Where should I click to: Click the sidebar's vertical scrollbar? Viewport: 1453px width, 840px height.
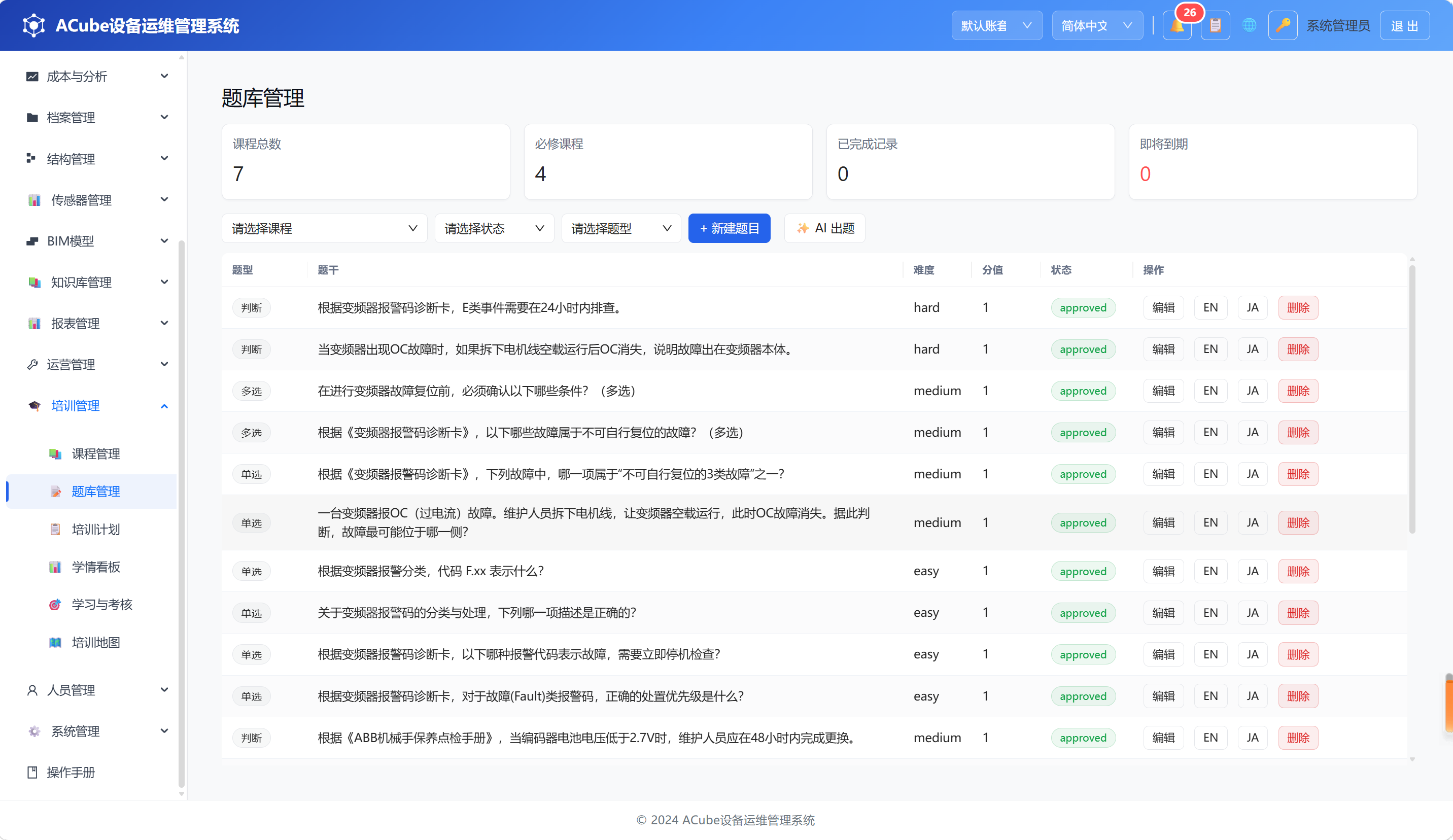pyautogui.click(x=182, y=513)
